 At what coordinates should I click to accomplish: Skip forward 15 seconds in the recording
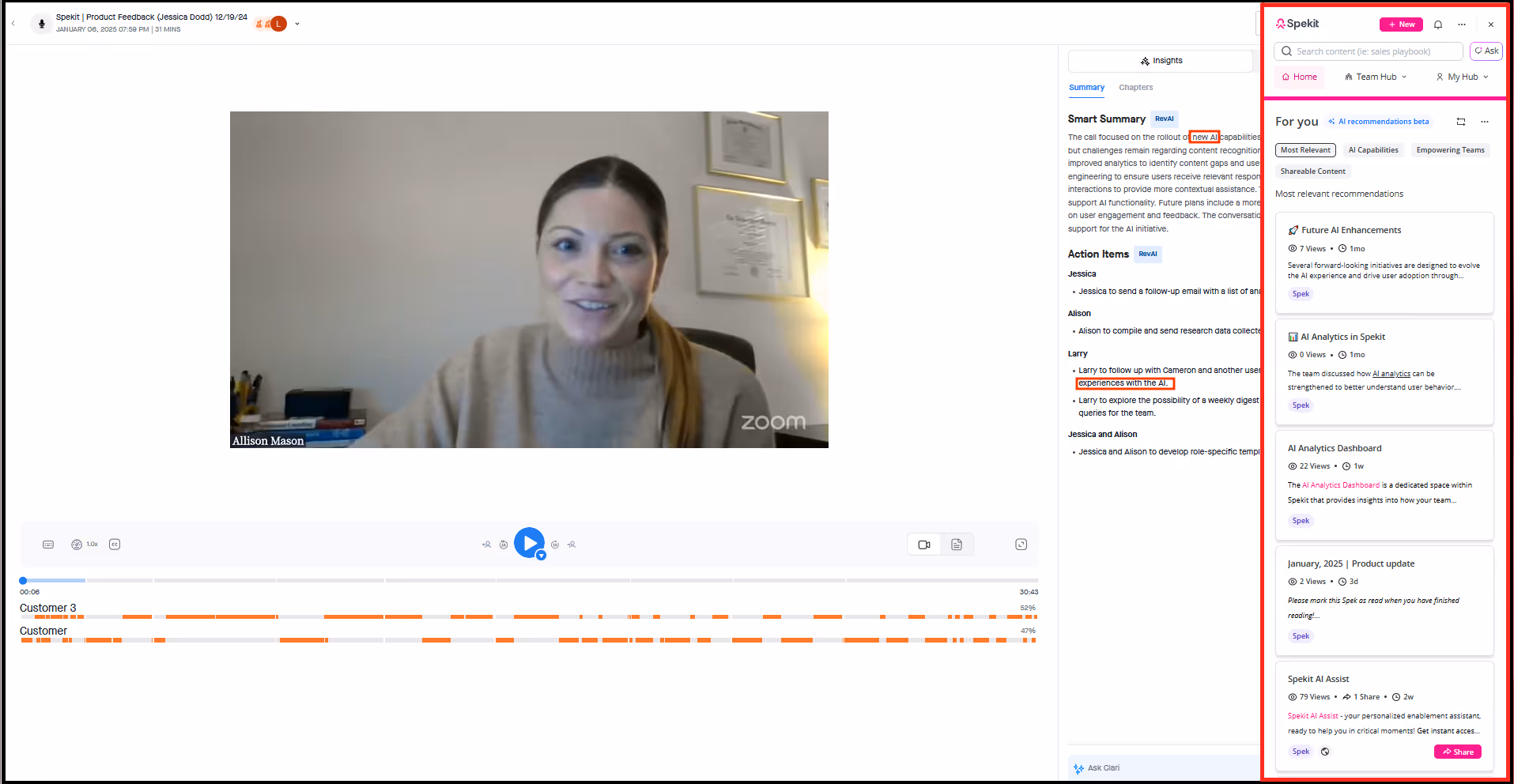pyautogui.click(x=555, y=545)
